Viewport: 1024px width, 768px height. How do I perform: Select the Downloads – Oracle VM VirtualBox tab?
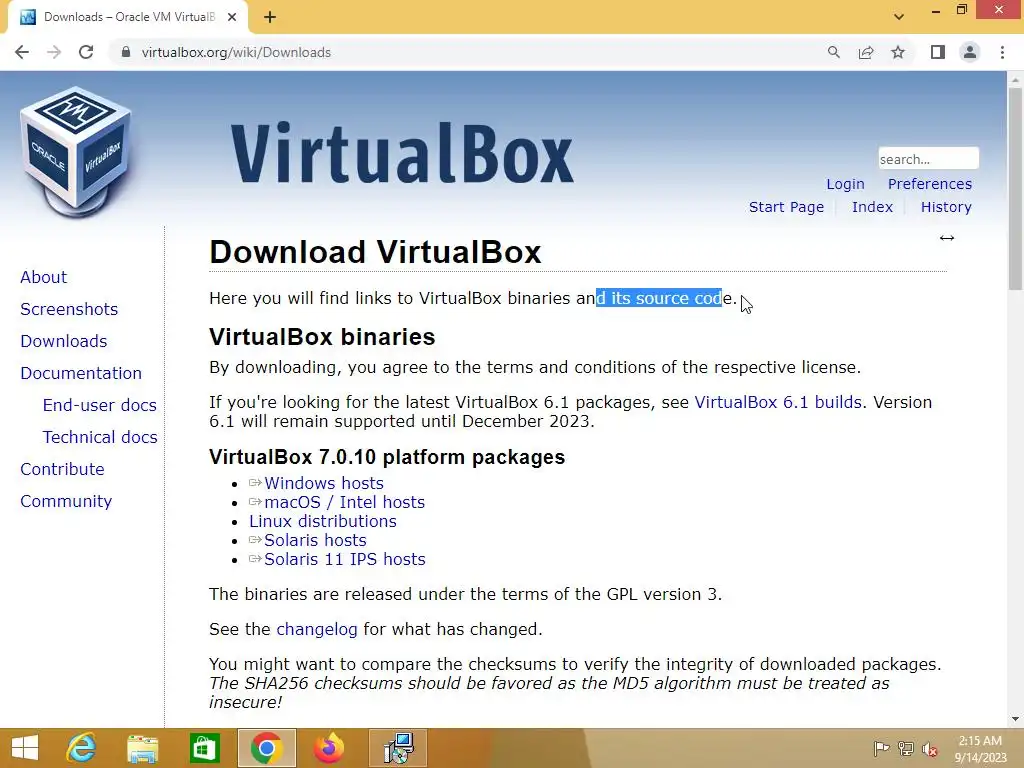pyautogui.click(x=128, y=17)
